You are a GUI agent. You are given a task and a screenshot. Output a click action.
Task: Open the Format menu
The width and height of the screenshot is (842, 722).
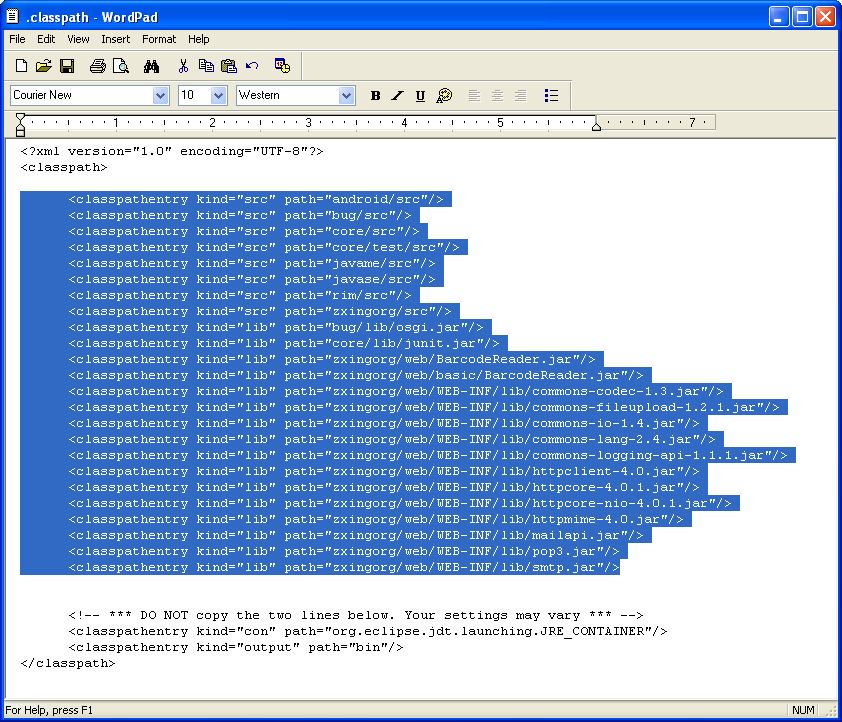(159, 39)
